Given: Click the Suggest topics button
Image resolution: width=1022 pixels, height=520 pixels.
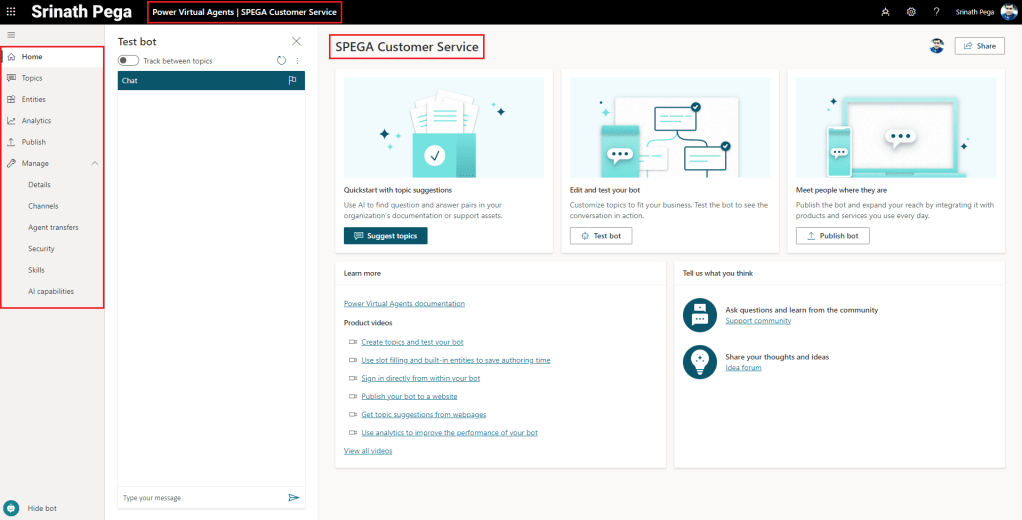Looking at the screenshot, I should coord(385,236).
